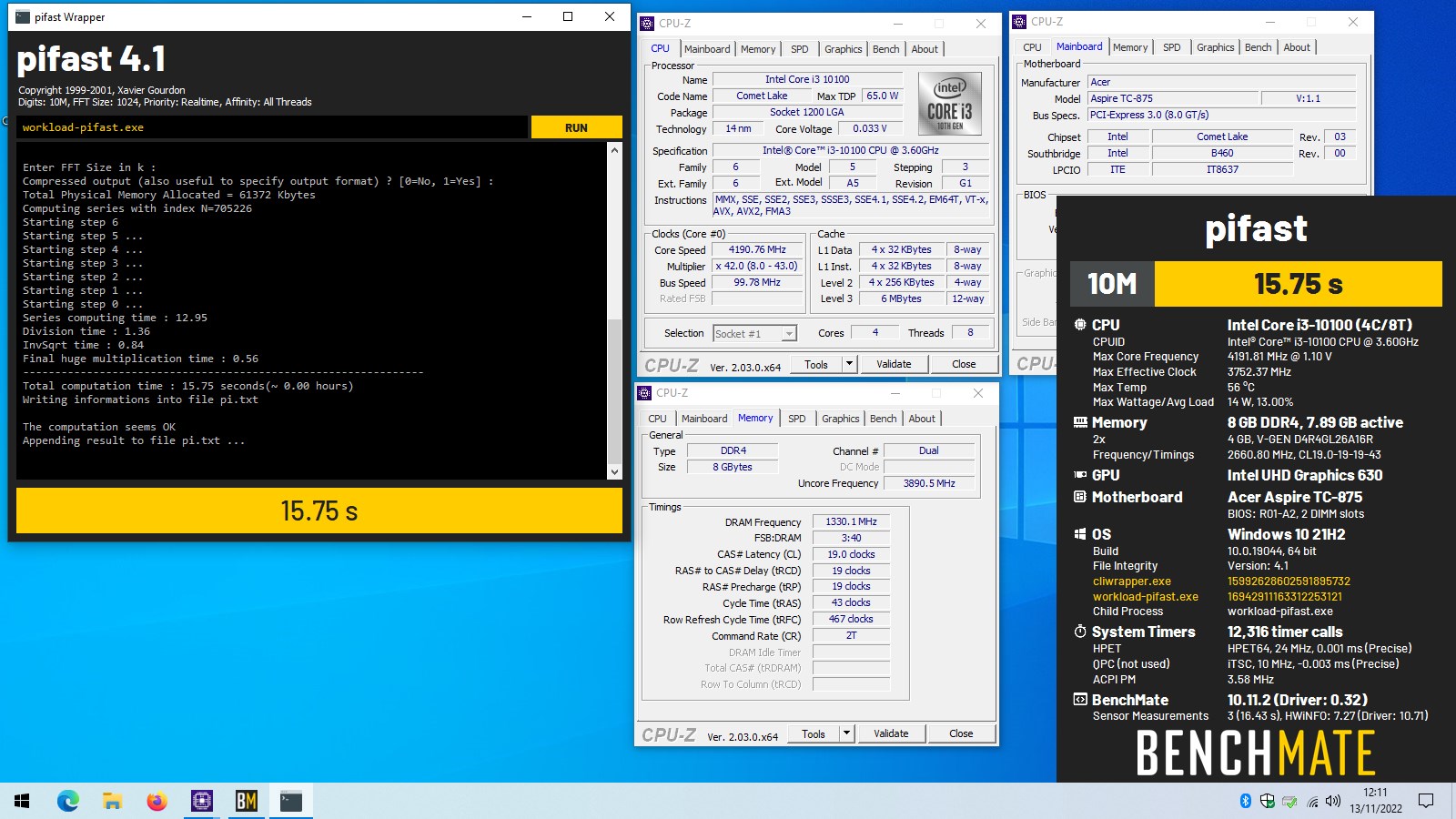Click the down arrow of the pifast console scrollbar
This screenshot has height=819, width=1456.
click(614, 471)
